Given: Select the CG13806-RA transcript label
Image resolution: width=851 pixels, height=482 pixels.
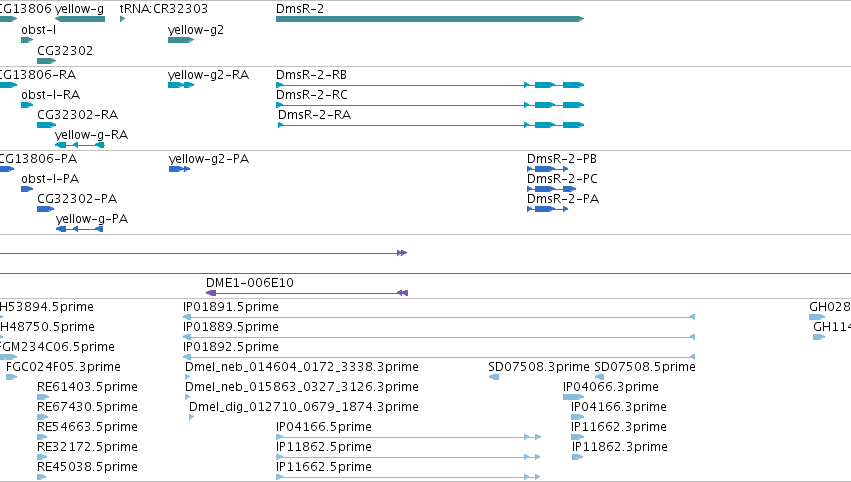Looking at the screenshot, I should point(37,75).
